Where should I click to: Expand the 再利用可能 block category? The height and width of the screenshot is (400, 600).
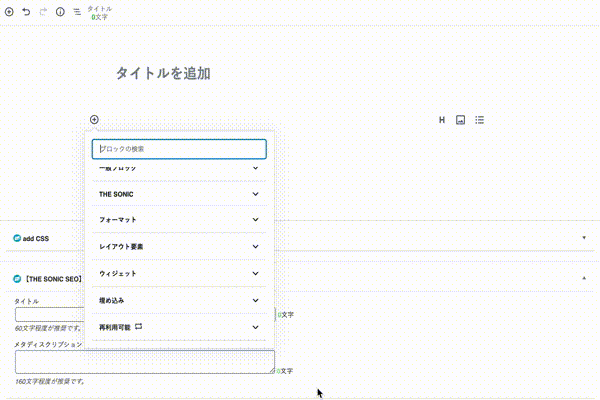point(179,327)
